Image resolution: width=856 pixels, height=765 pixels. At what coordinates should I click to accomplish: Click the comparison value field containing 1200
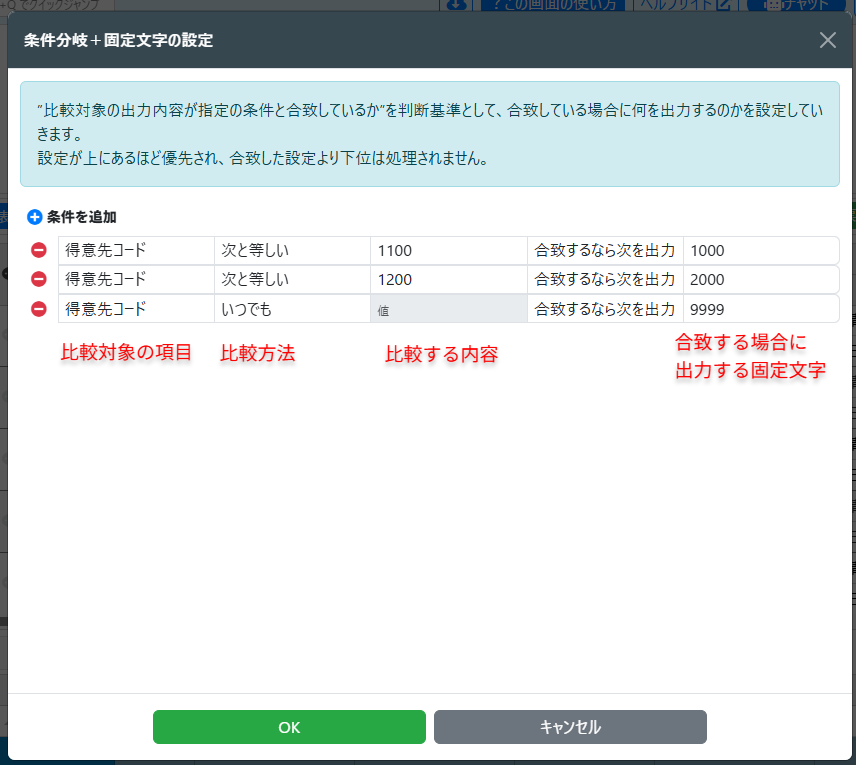coord(448,280)
